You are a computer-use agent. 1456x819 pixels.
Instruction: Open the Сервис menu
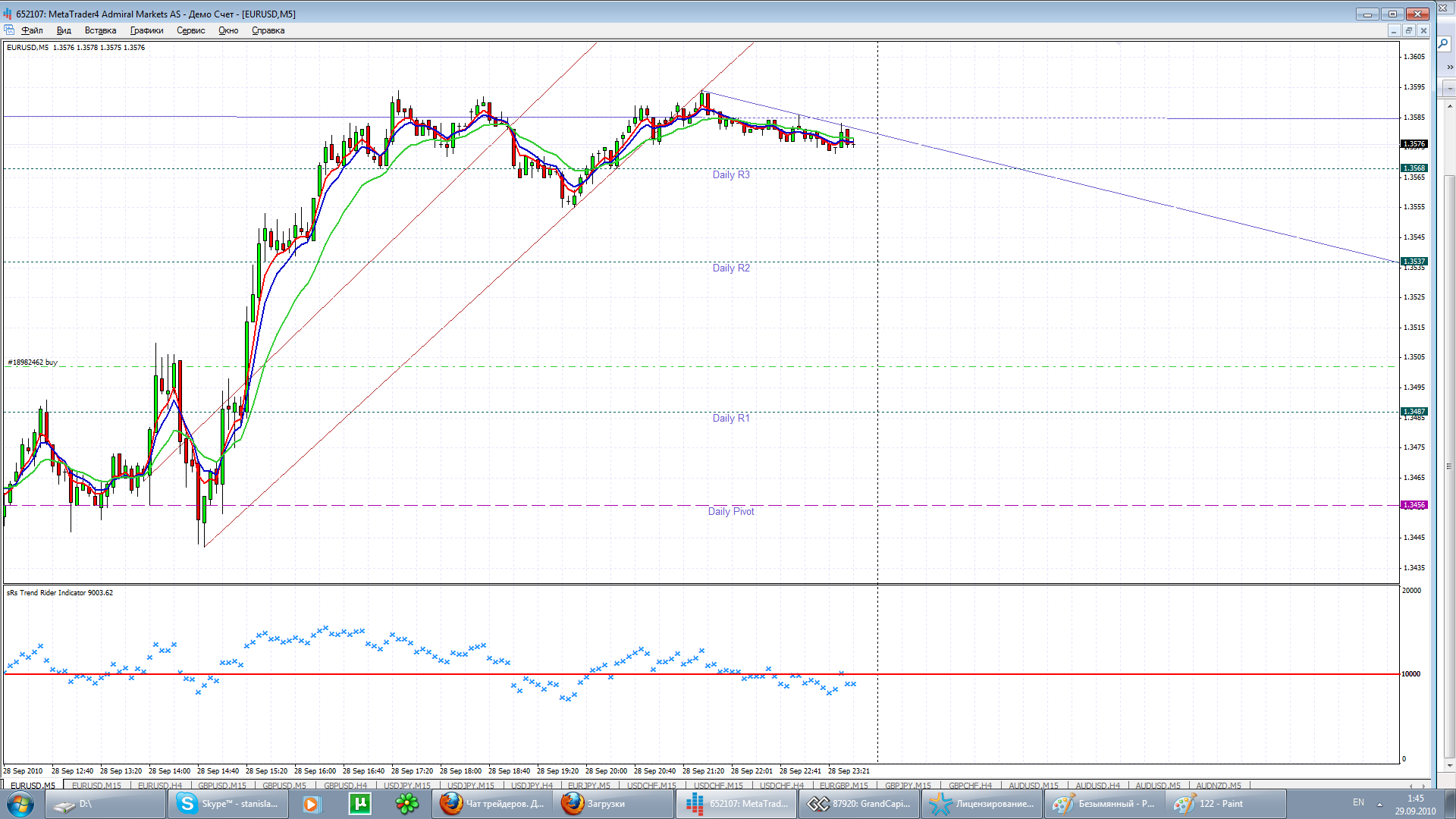click(x=190, y=30)
